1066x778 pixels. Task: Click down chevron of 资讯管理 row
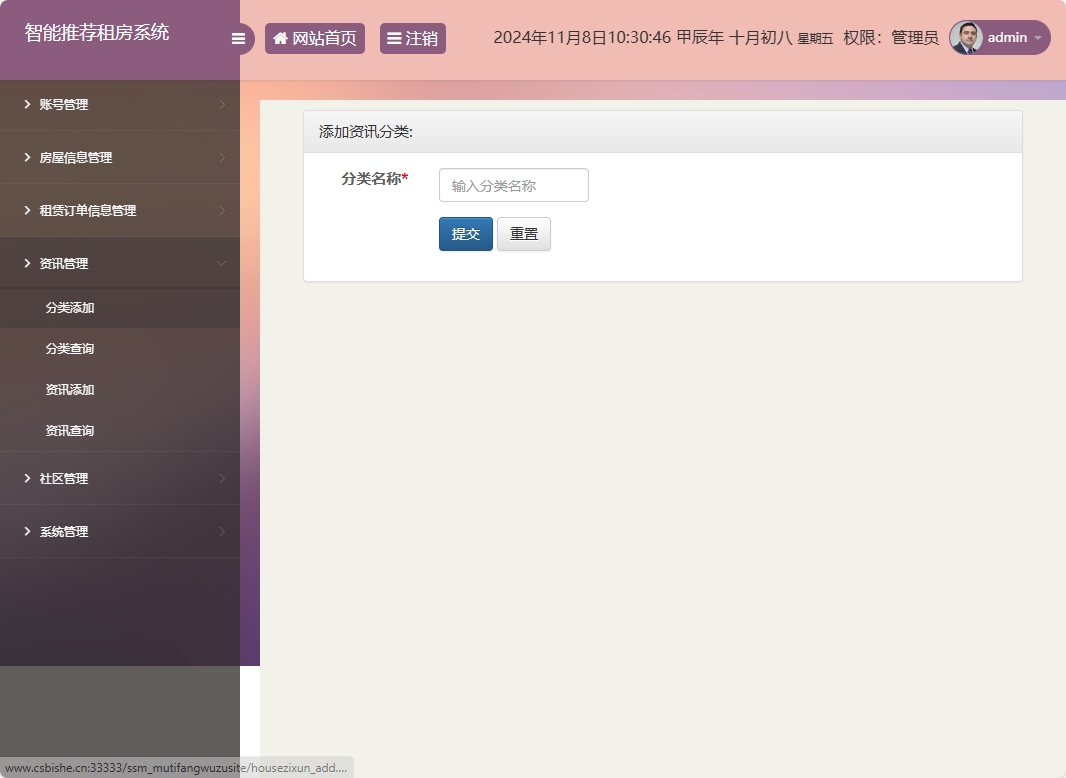tap(222, 263)
